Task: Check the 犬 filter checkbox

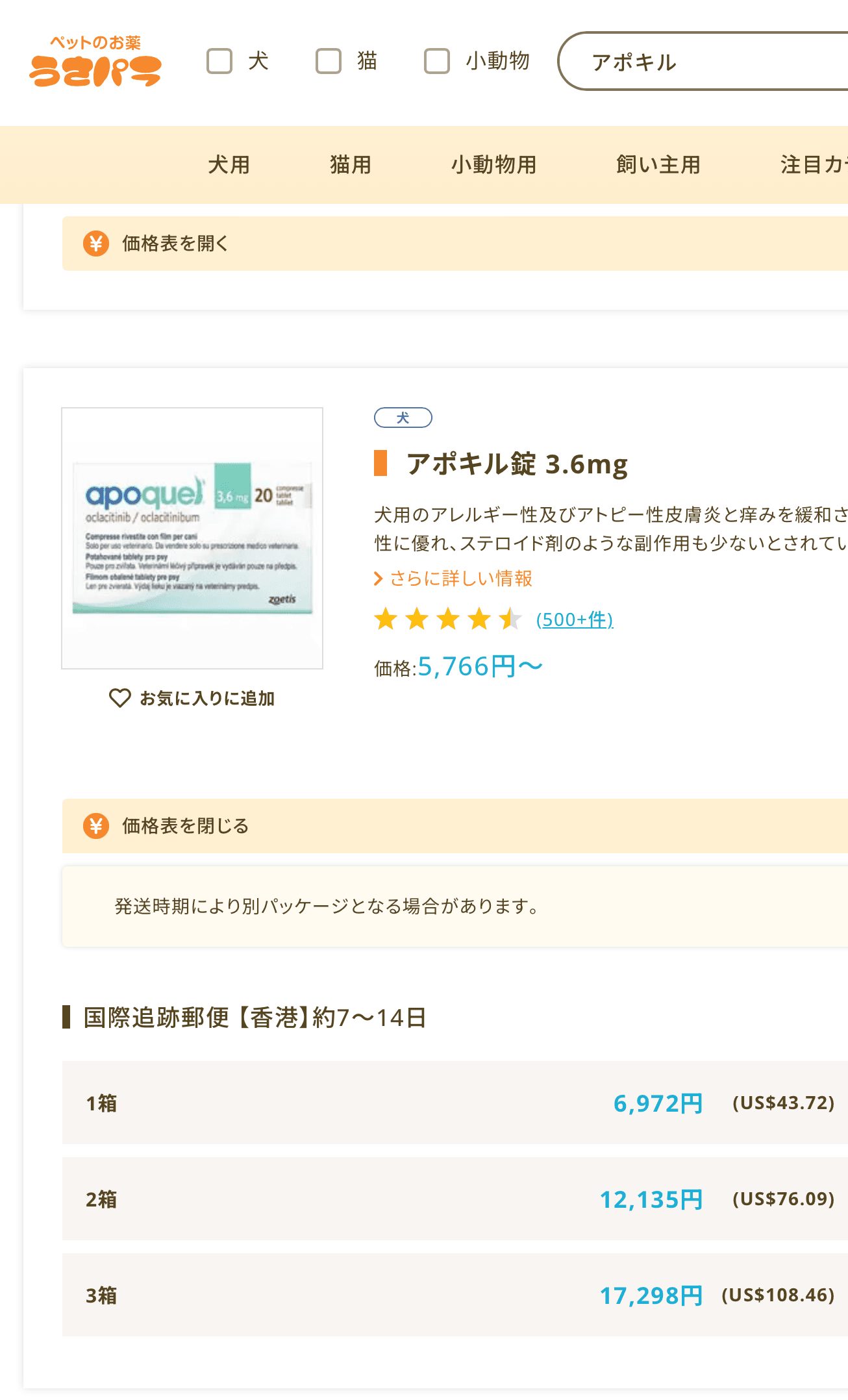Action: tap(219, 61)
